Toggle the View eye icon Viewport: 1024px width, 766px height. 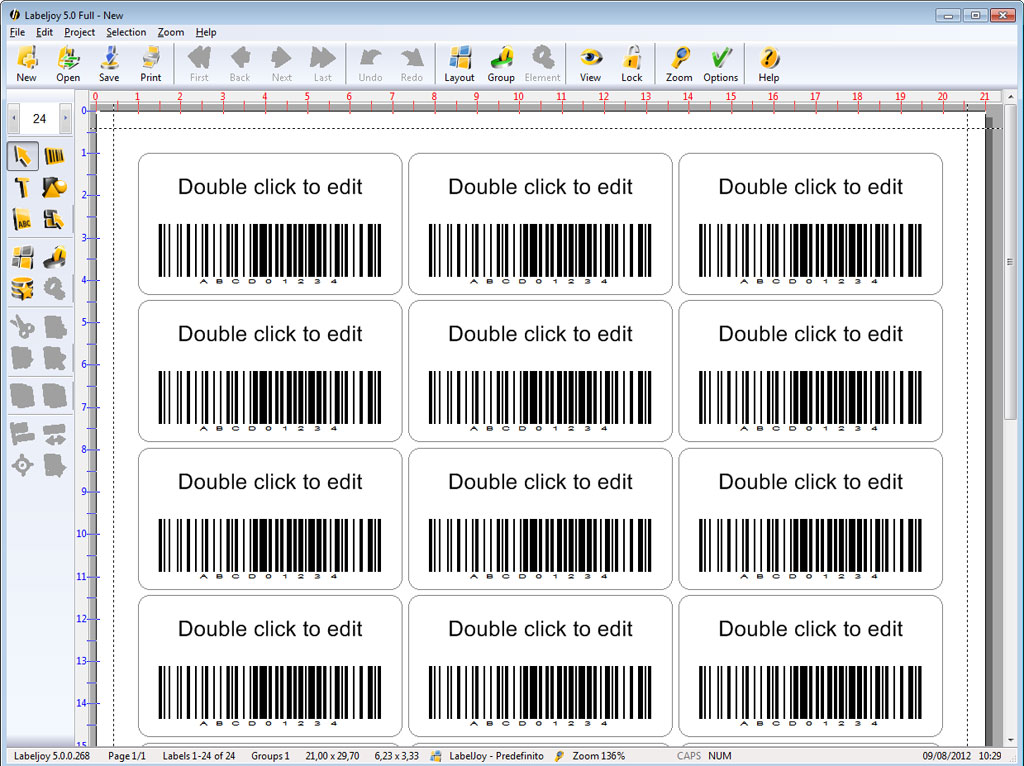tap(590, 64)
